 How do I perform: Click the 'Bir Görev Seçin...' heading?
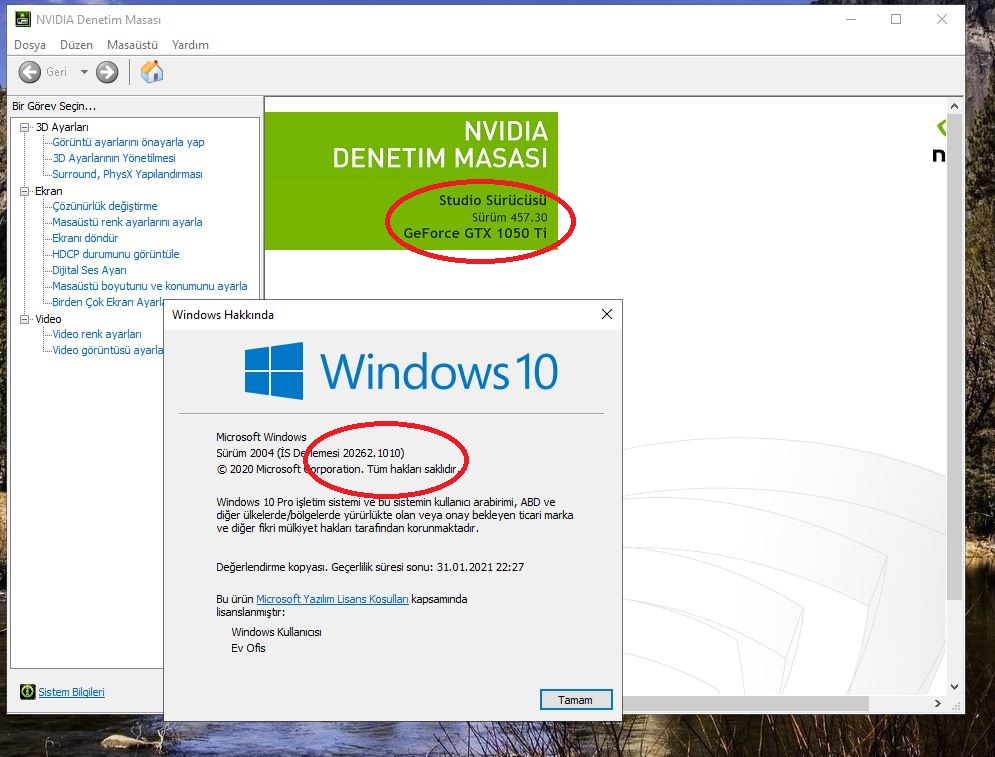(x=54, y=106)
